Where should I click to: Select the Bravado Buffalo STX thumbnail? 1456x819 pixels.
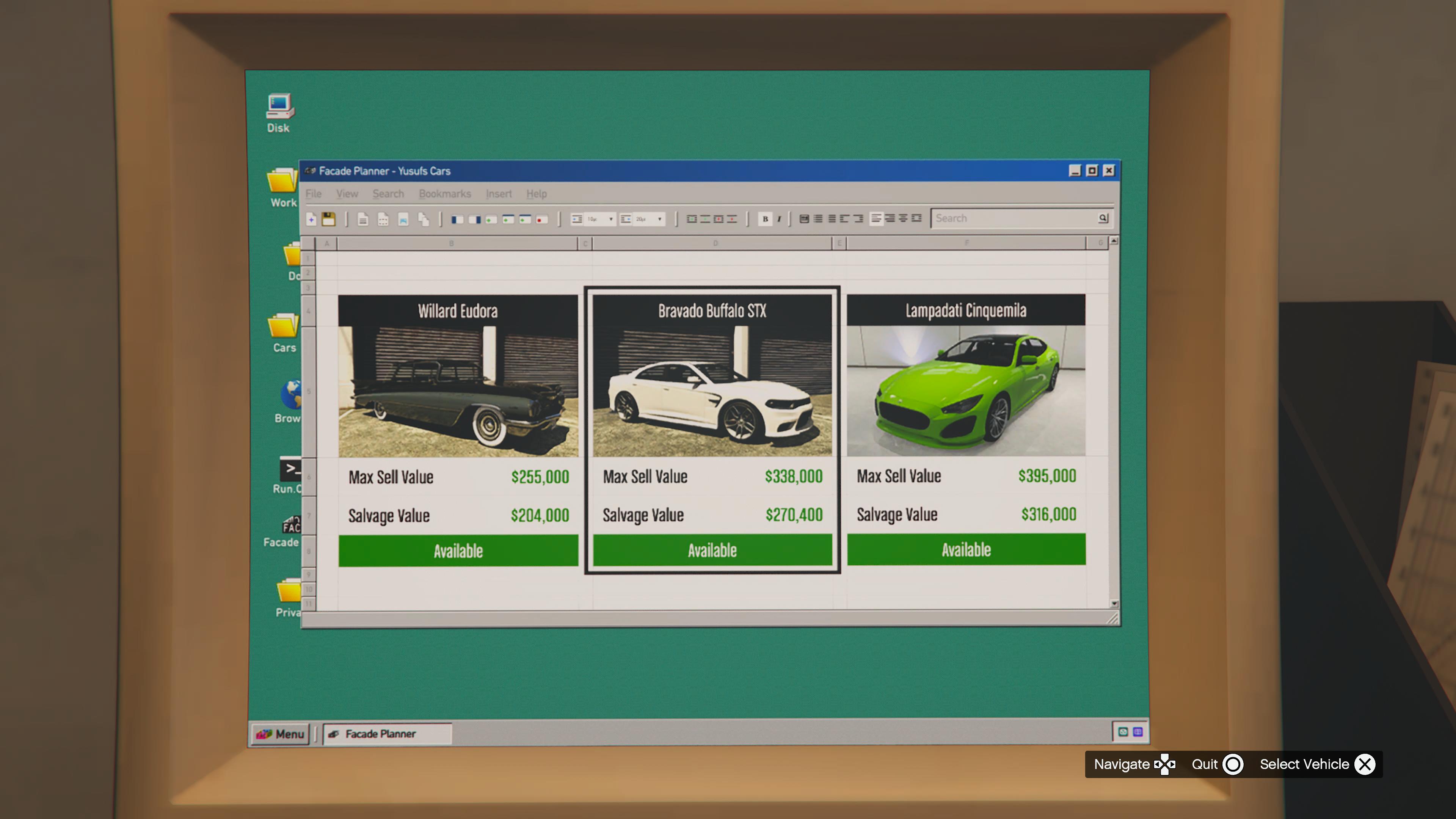tap(712, 390)
